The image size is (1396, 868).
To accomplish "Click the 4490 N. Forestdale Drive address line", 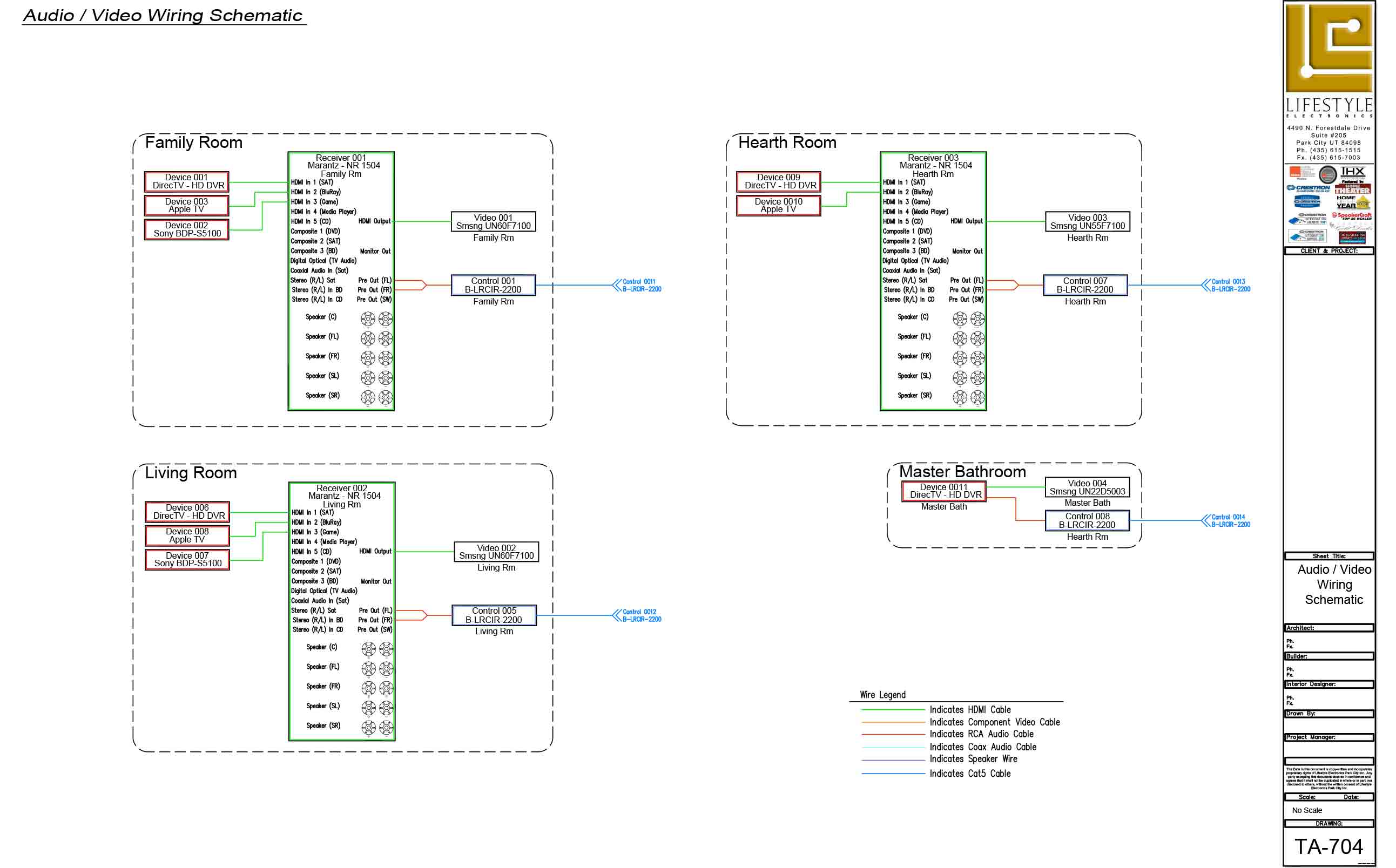I will (1328, 128).
